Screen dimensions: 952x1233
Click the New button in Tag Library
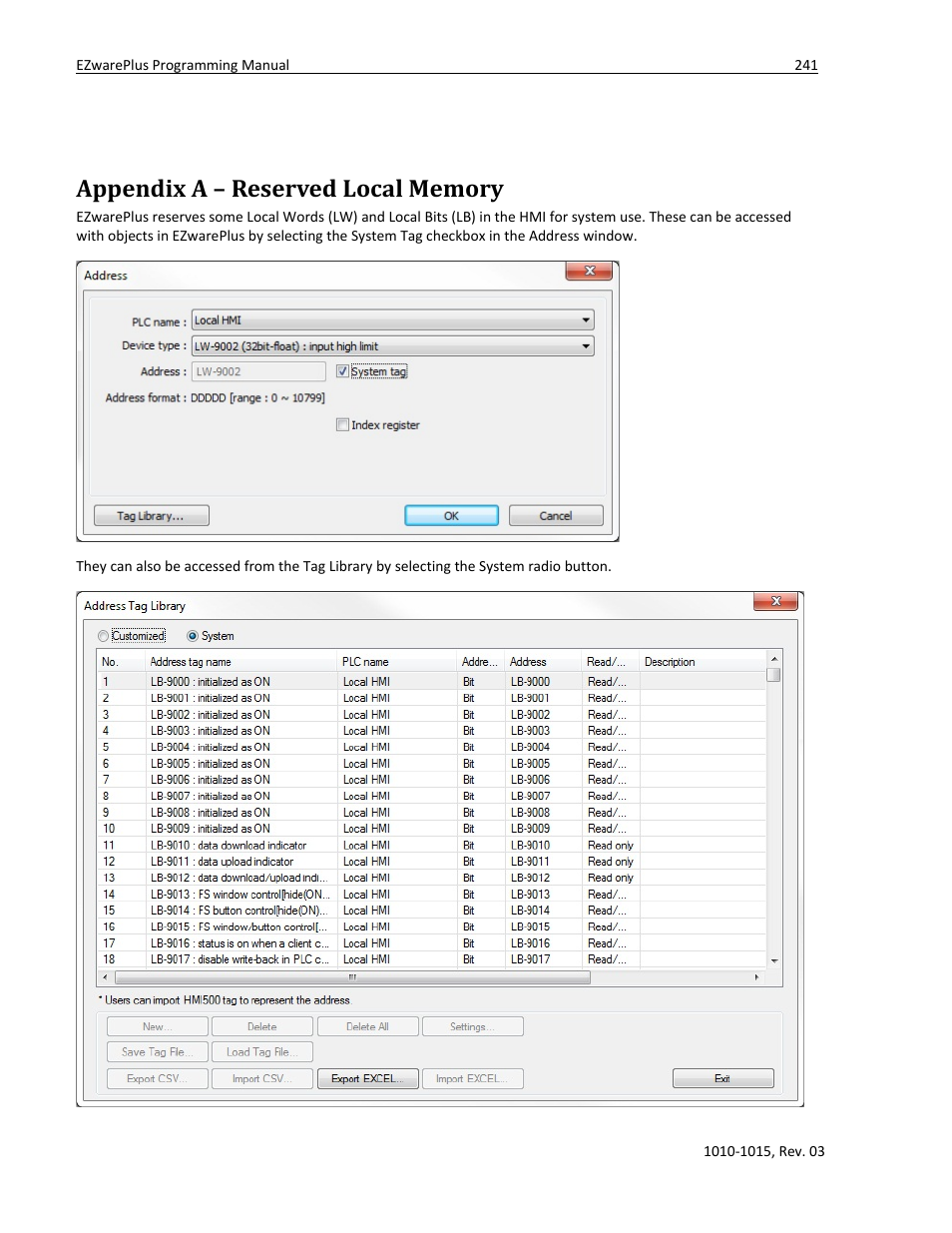(157, 1026)
